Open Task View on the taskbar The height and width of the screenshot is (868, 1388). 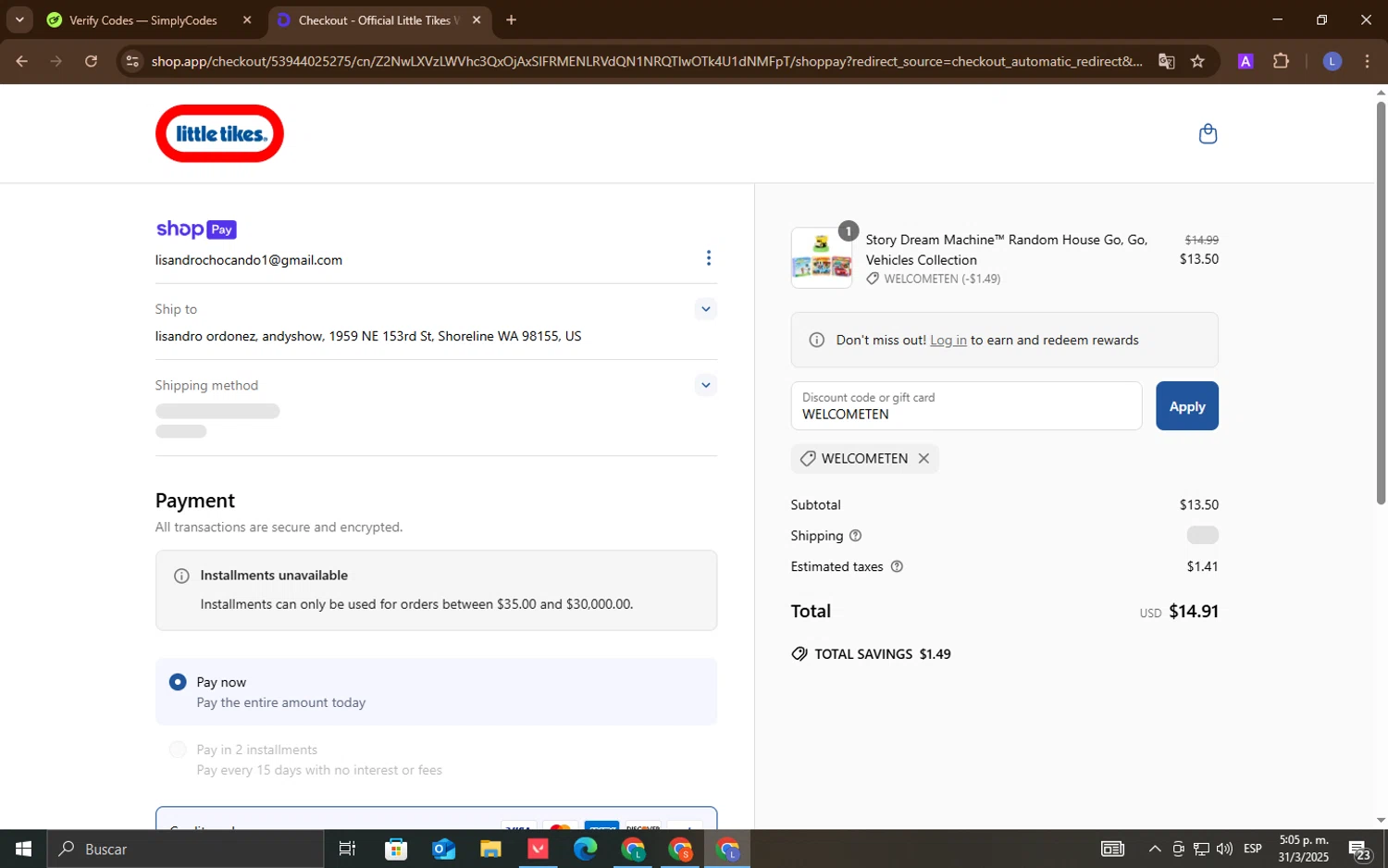348,849
